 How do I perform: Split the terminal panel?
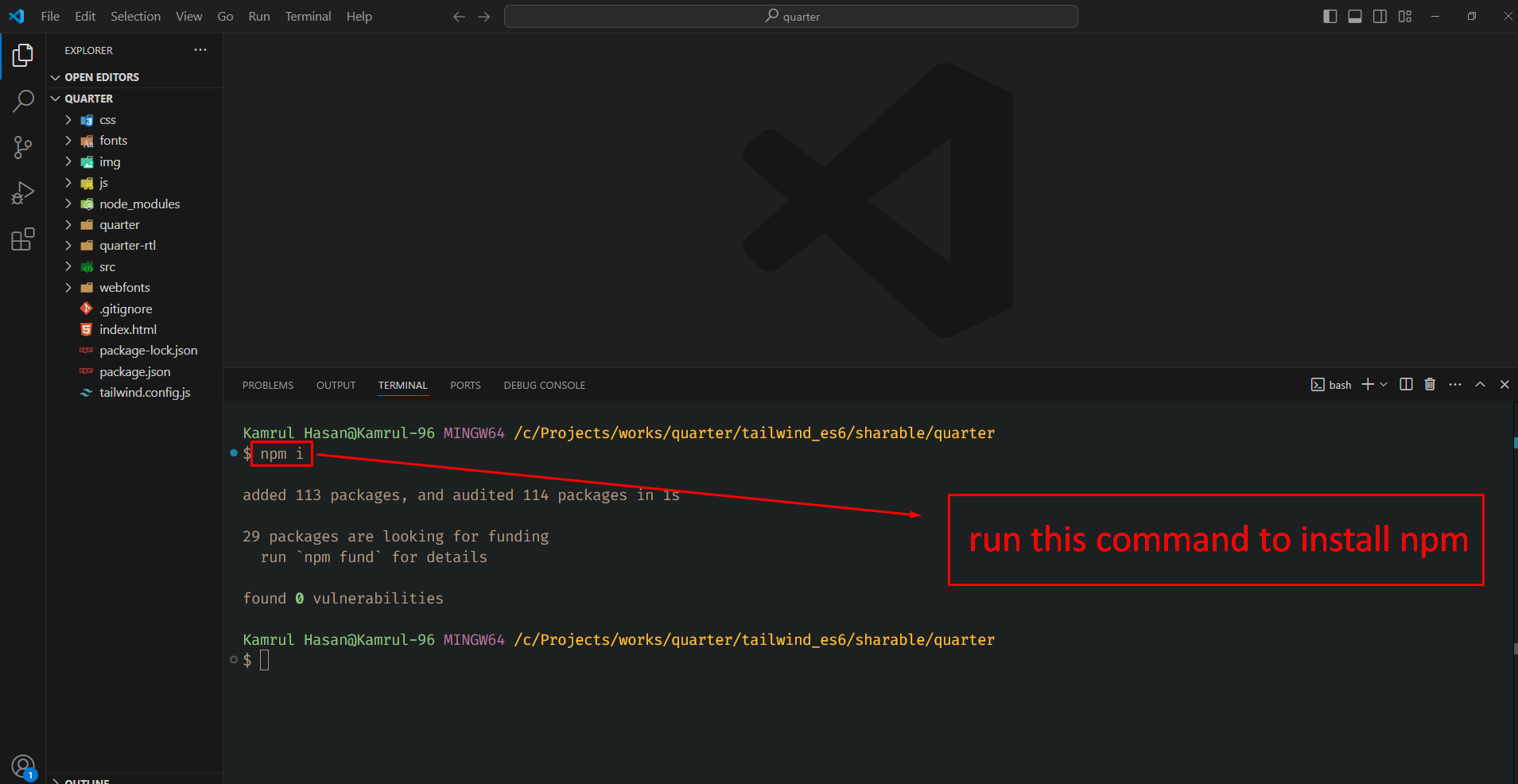[1406, 385]
